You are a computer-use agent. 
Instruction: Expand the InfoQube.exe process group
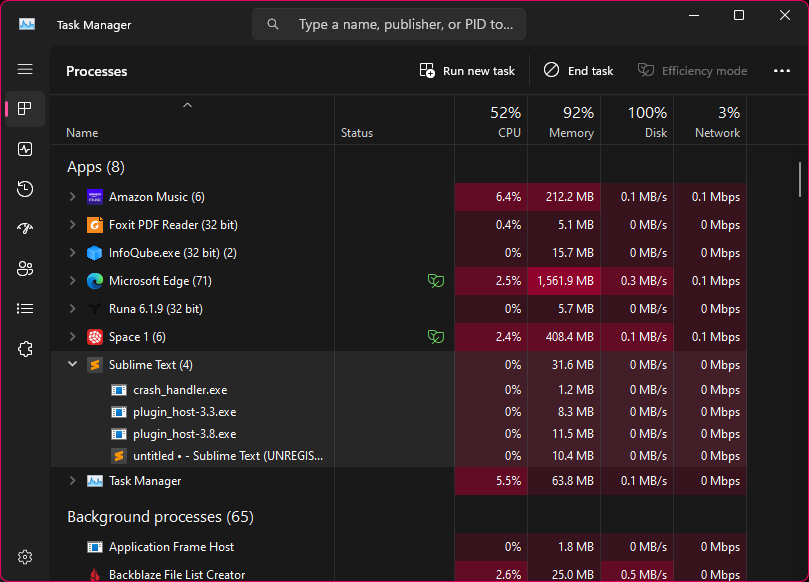click(72, 252)
